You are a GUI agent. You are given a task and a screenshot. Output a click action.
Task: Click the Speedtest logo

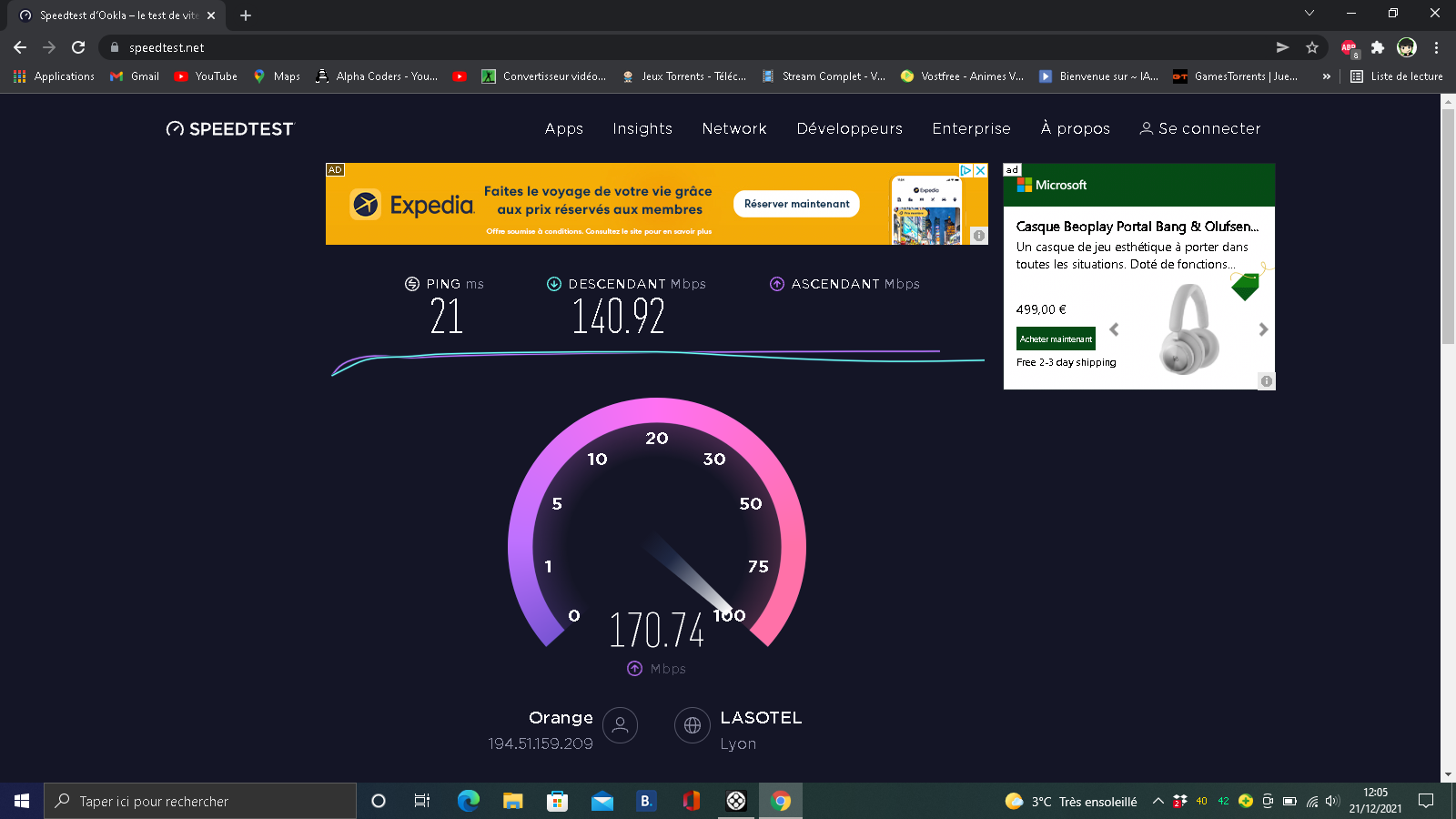[230, 129]
